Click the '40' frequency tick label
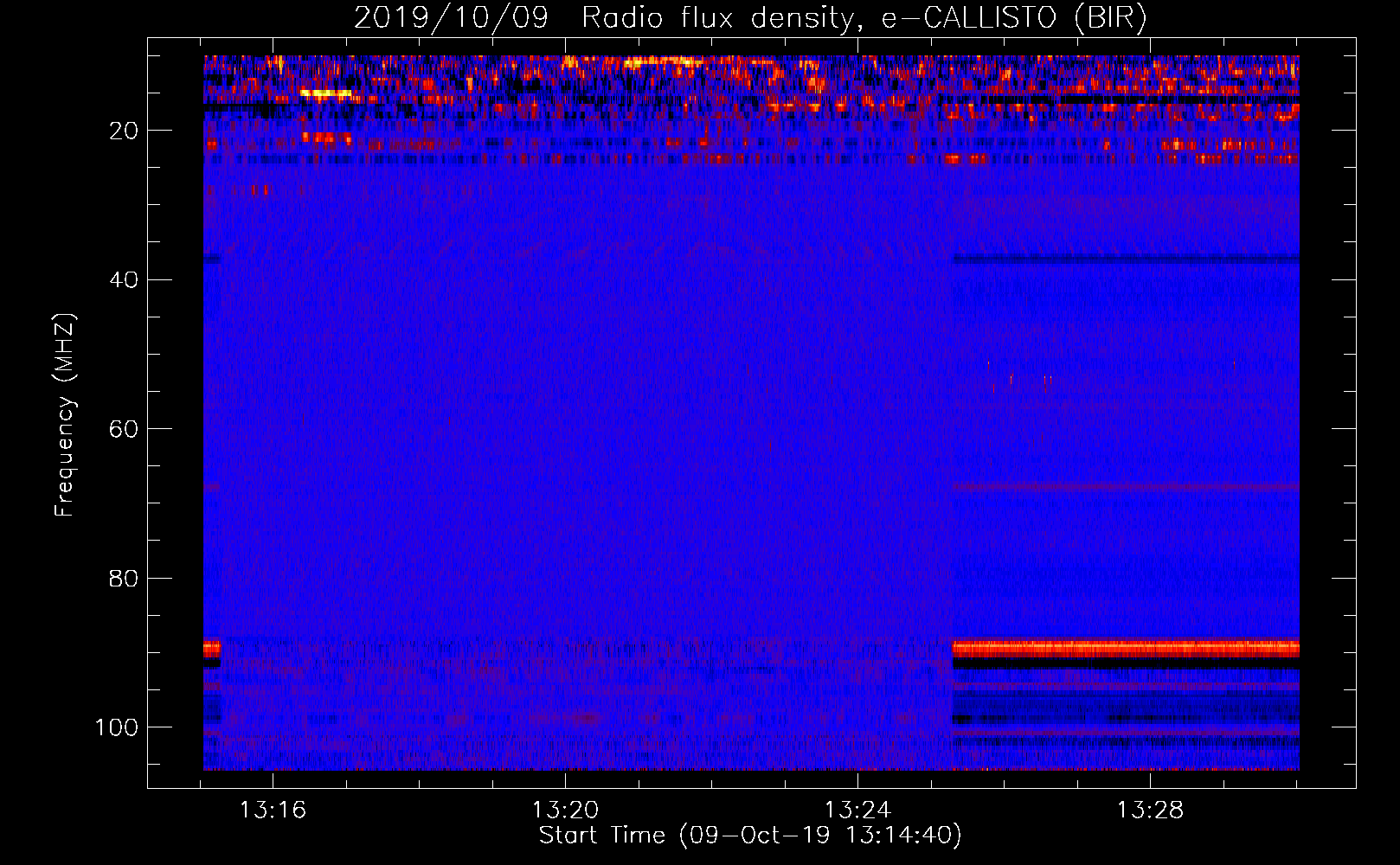The image size is (1400, 865). [124, 279]
